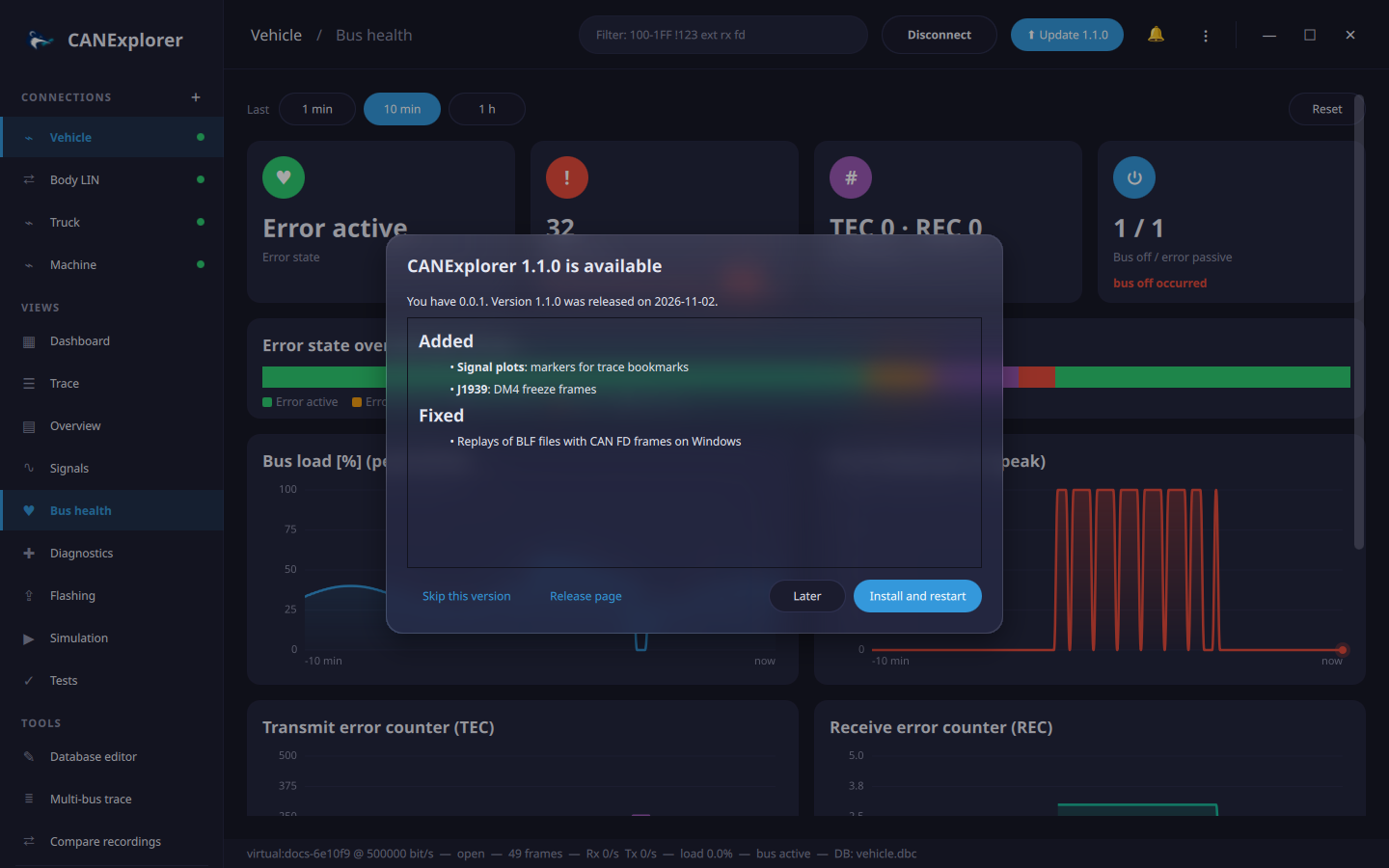Click 'bus off occurred' text
The image size is (1389, 868).
[x=1159, y=284]
